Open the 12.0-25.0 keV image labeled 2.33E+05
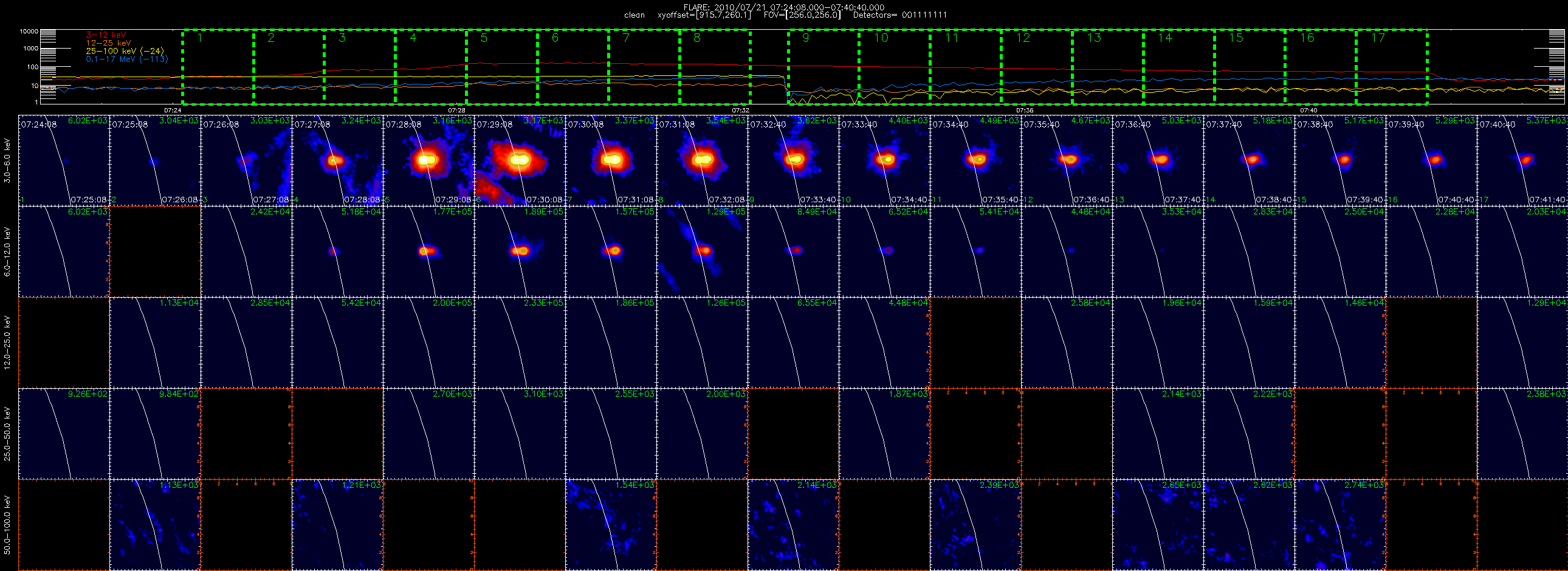The width and height of the screenshot is (1568, 571). pyautogui.click(x=520, y=343)
